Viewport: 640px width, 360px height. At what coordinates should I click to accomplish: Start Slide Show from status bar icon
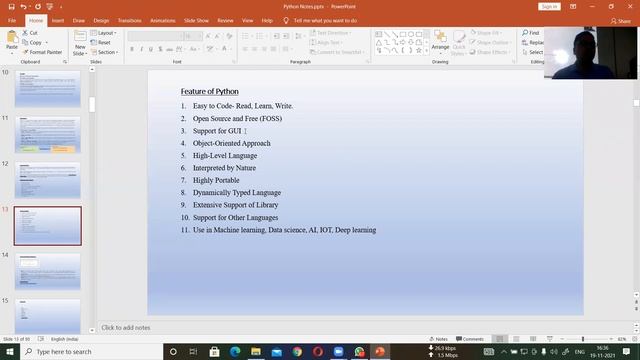click(550, 339)
